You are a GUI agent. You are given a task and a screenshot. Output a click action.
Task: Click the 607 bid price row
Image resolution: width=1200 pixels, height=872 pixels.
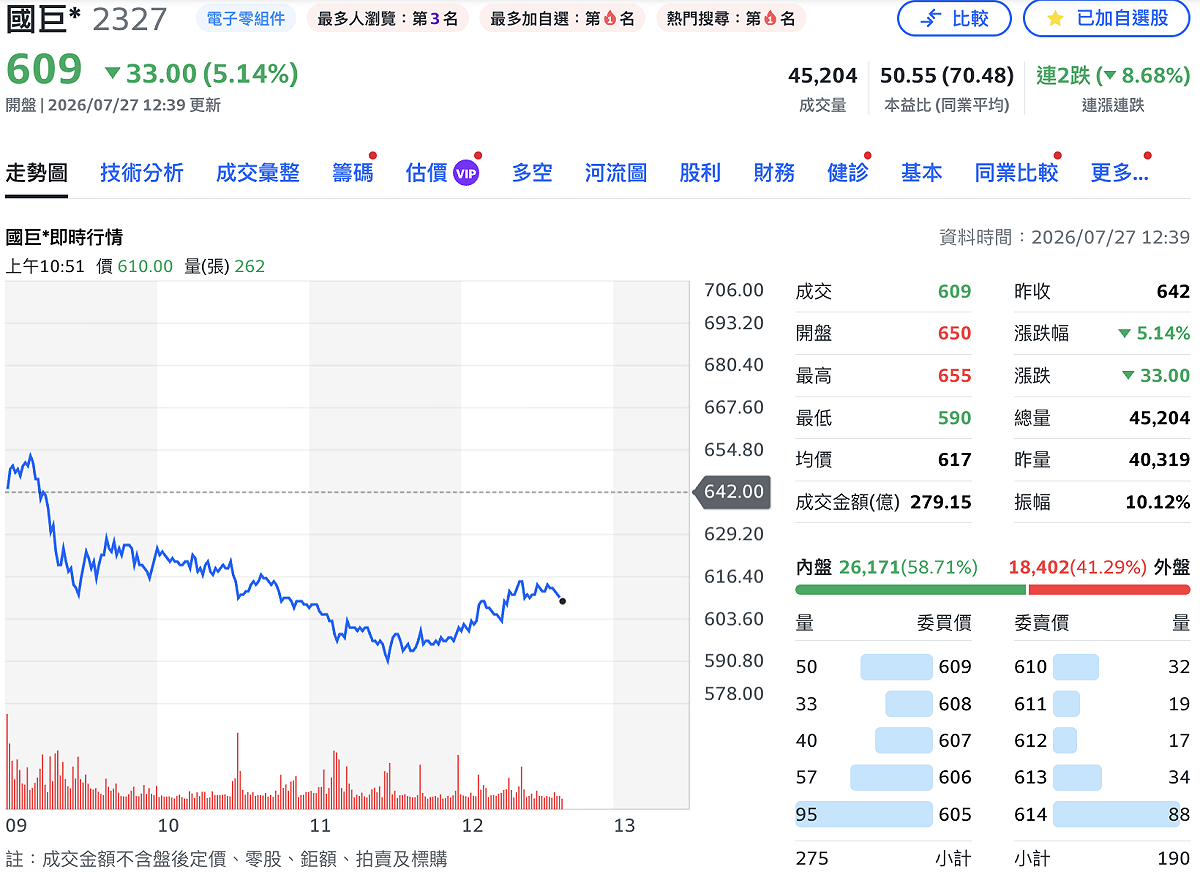[884, 741]
